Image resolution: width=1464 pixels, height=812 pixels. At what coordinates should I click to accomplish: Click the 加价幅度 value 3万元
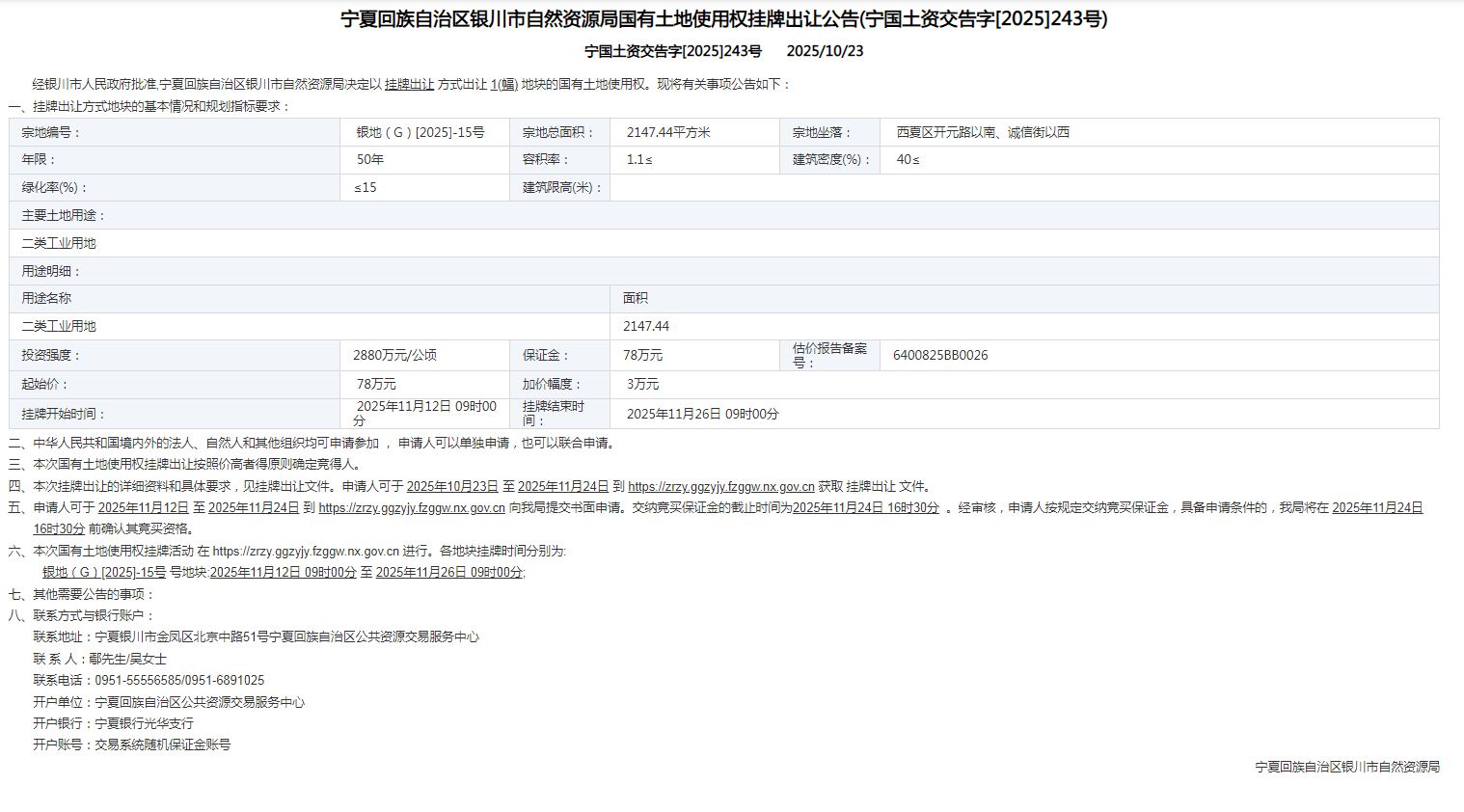pos(643,385)
